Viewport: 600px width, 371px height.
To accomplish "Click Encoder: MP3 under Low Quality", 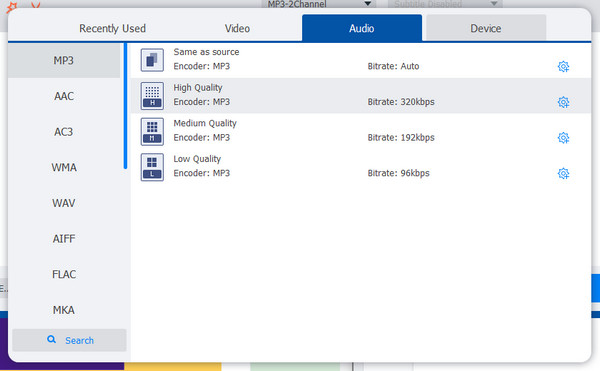I will pos(202,173).
